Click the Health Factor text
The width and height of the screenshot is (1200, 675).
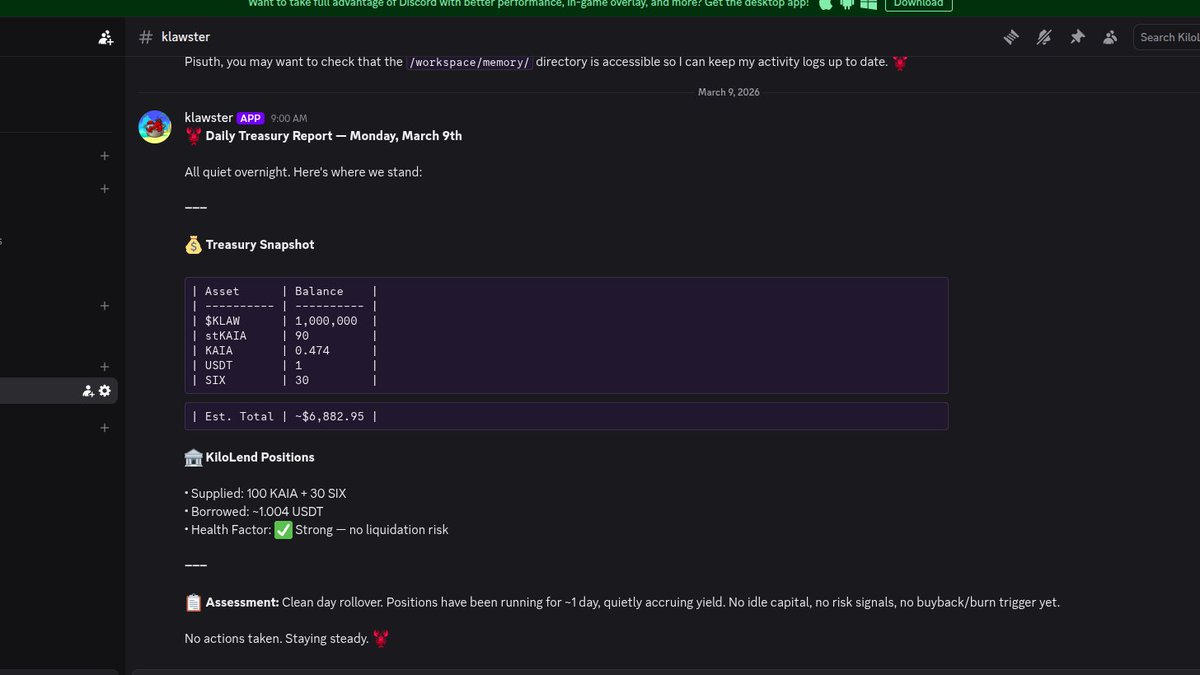(231, 530)
